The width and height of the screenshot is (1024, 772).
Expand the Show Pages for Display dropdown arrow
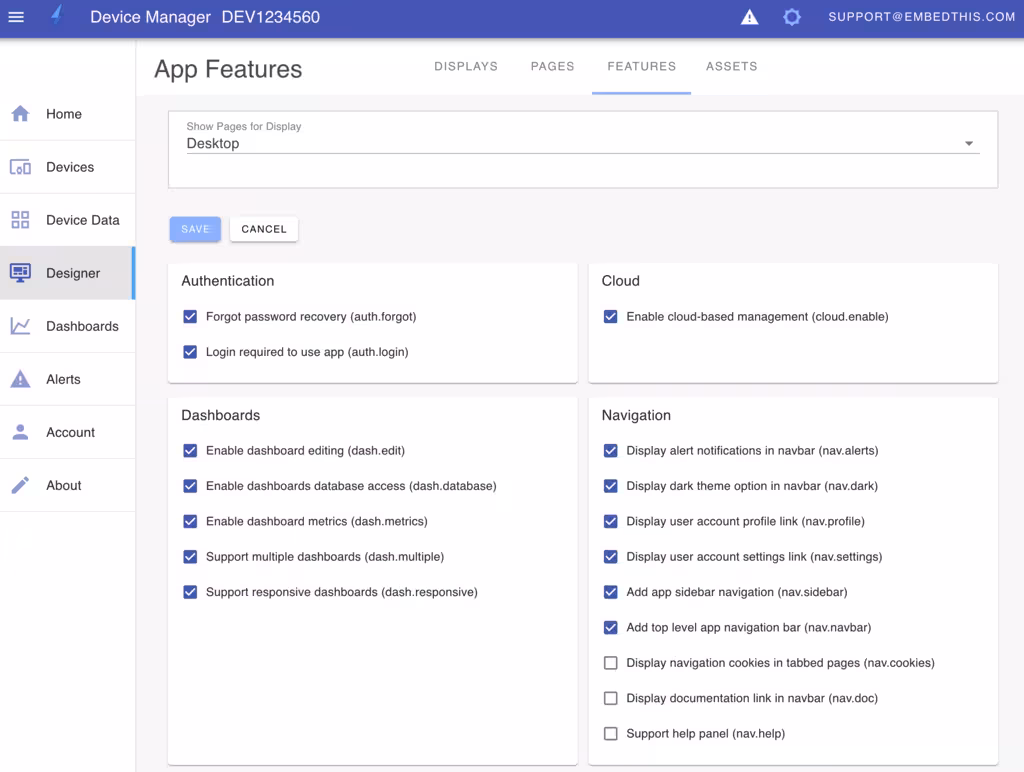tap(969, 144)
